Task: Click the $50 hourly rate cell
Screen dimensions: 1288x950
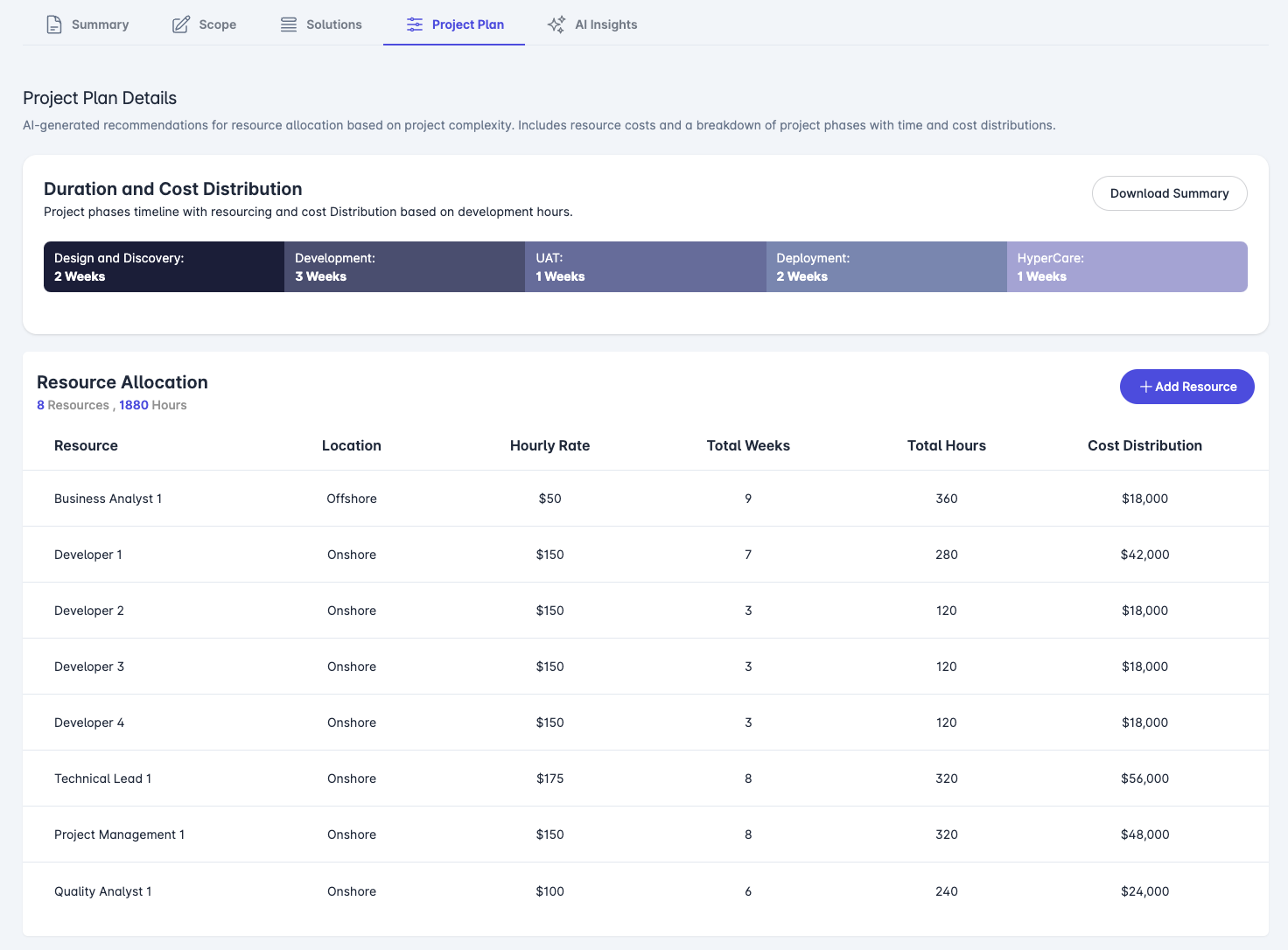Action: [549, 499]
